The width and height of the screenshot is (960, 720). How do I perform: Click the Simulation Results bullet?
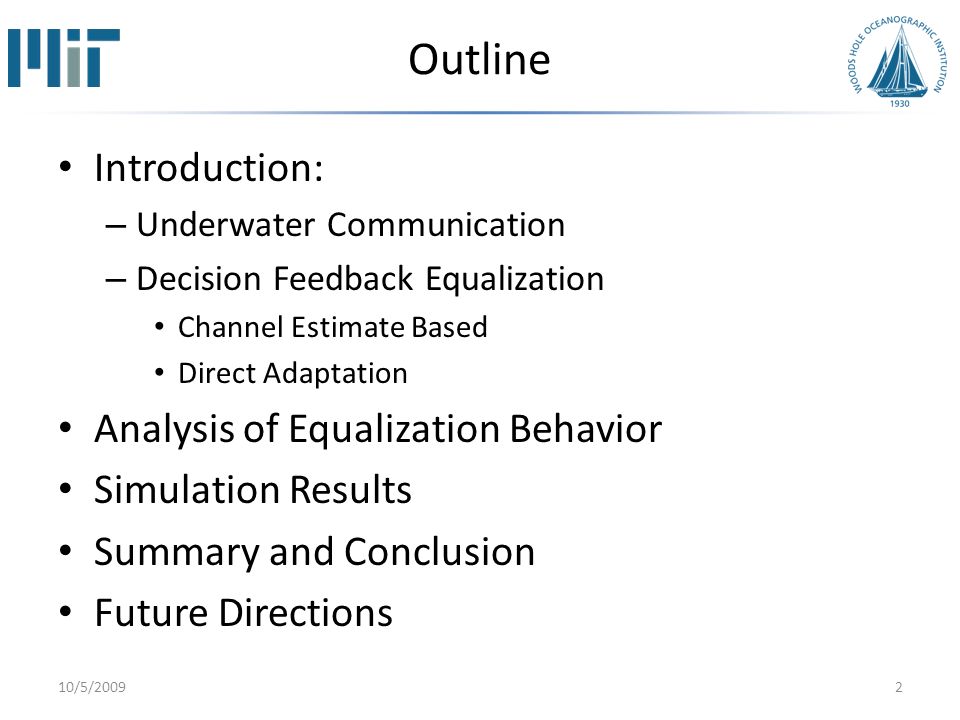click(x=253, y=490)
